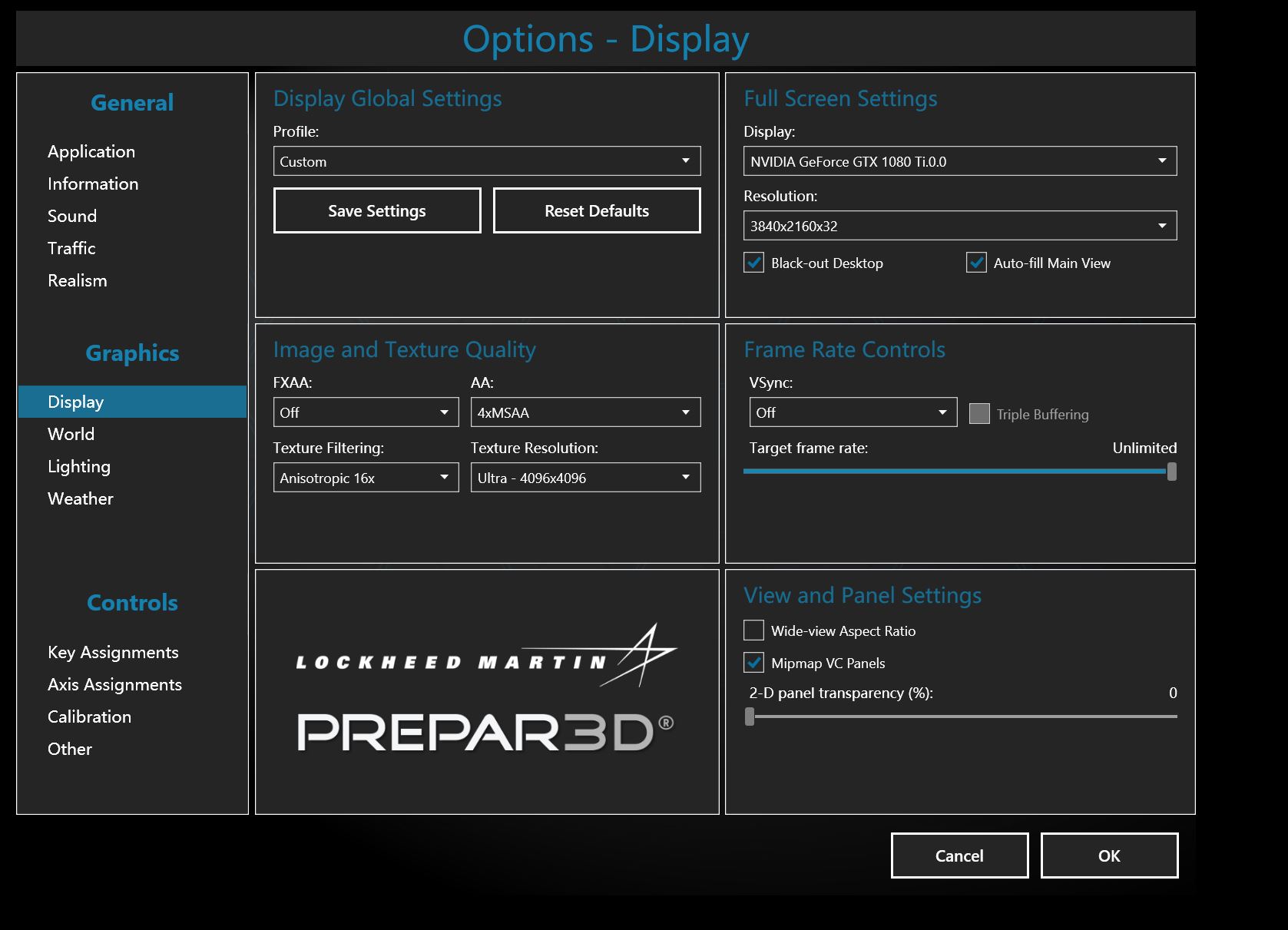Uncheck Mipmap VC Panels
The image size is (1288, 930).
pyautogui.click(x=753, y=663)
